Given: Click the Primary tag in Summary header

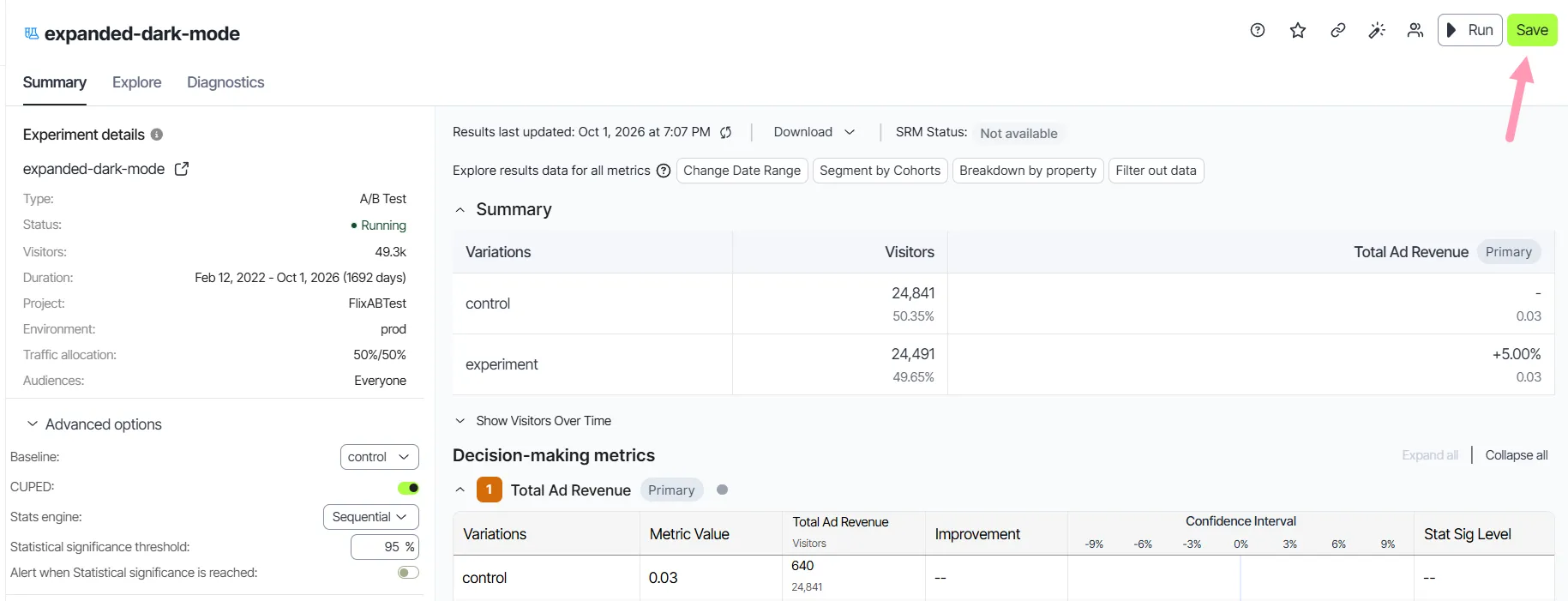Looking at the screenshot, I should 1509,252.
